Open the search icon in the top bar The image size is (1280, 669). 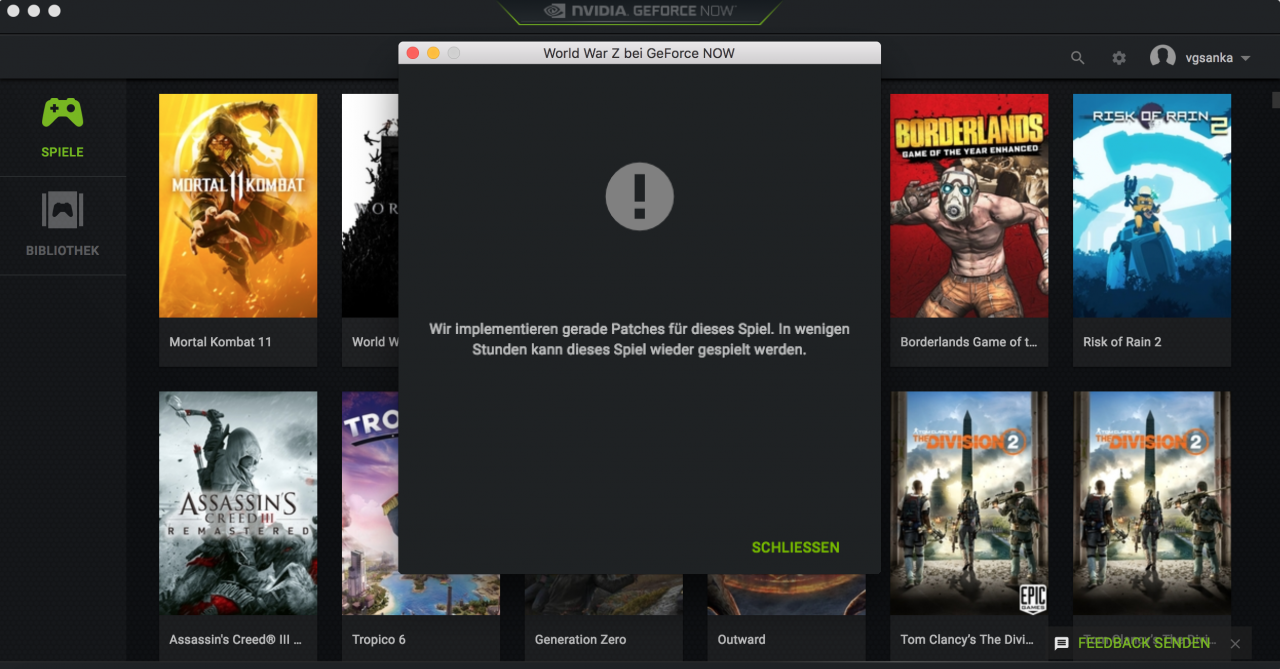coord(1077,58)
